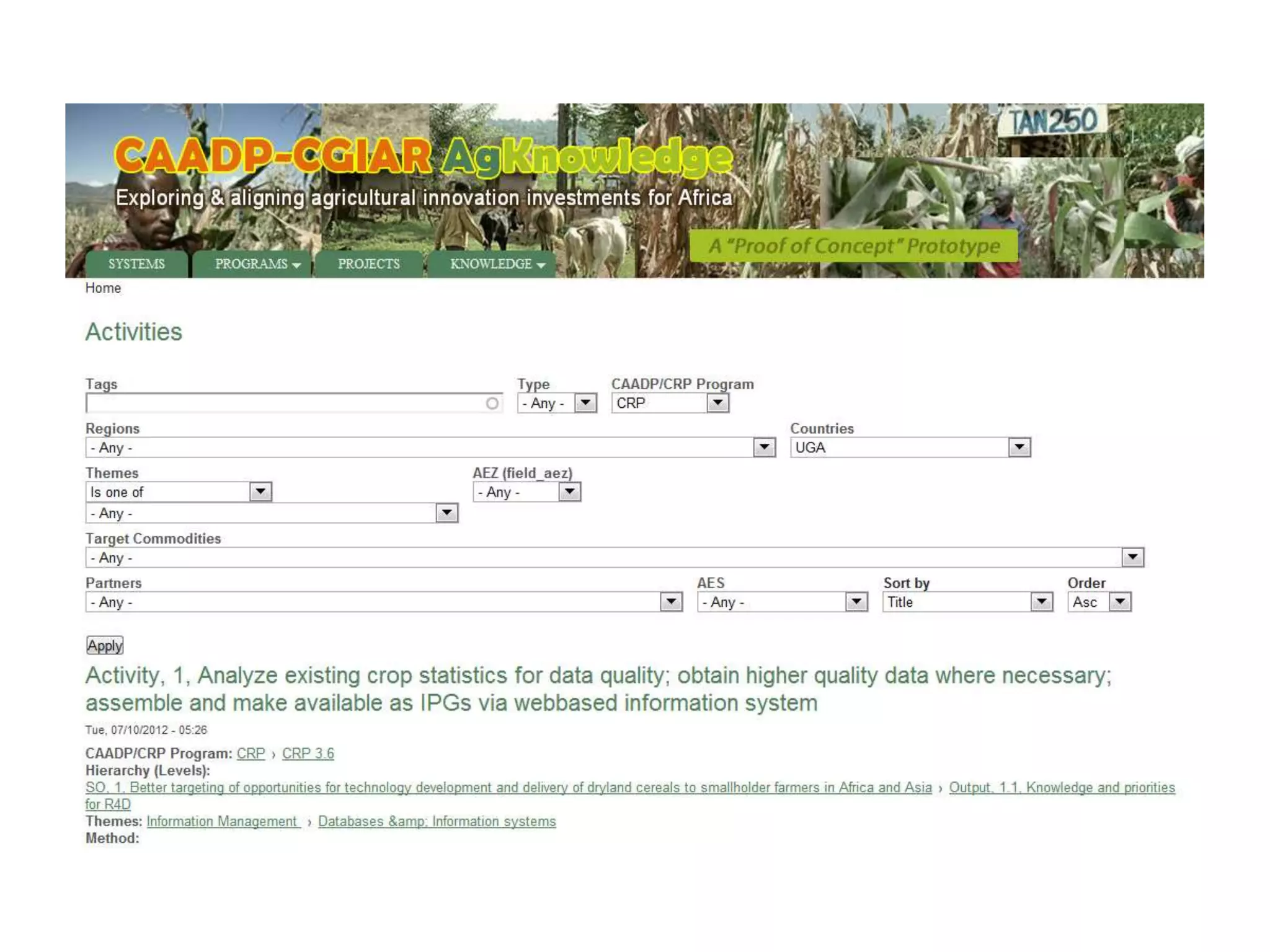Follow the CRP 3.6 program link
Viewport: 1270px width, 952px height.
click(x=308, y=754)
